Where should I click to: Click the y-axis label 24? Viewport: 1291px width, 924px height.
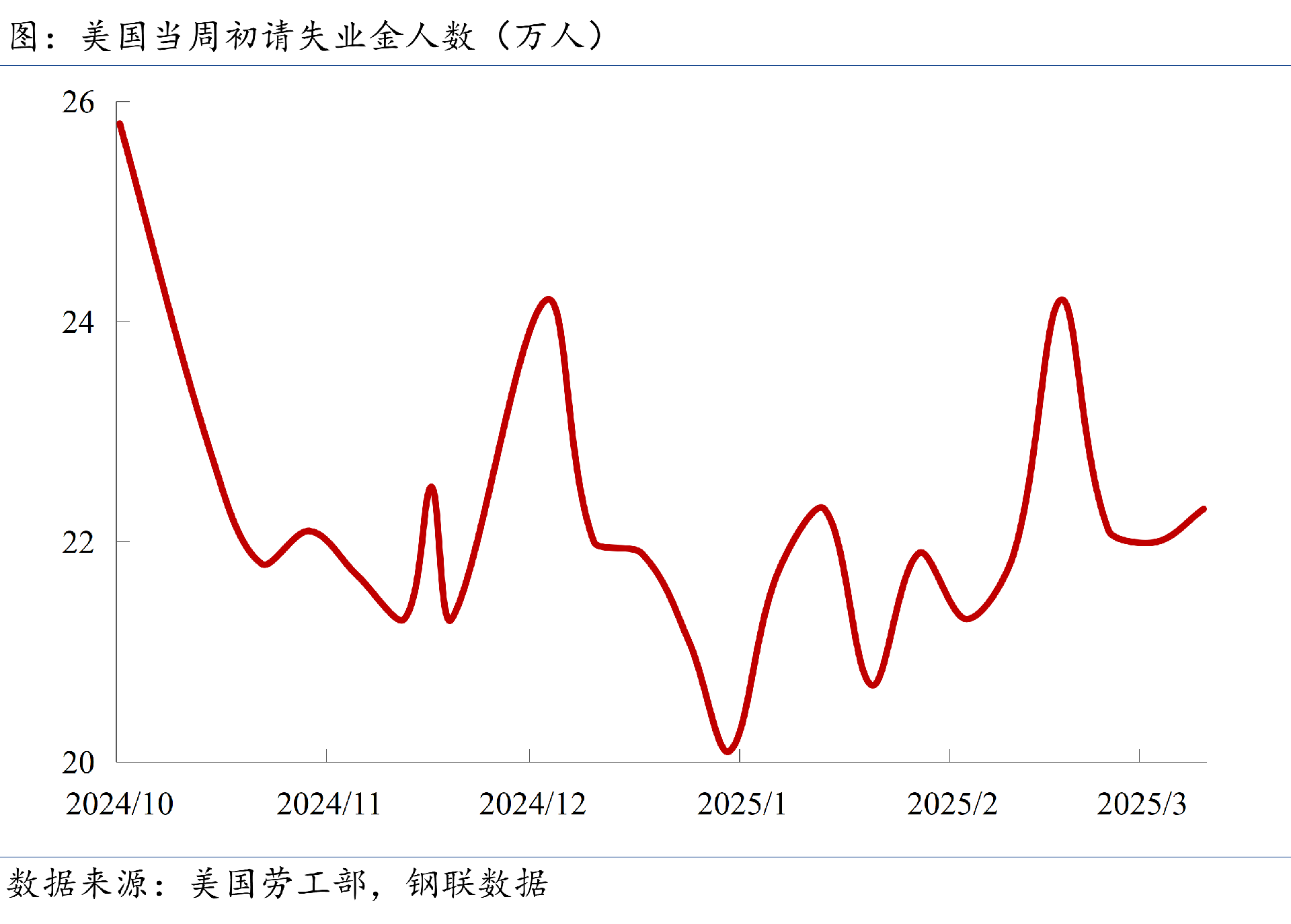(x=78, y=323)
